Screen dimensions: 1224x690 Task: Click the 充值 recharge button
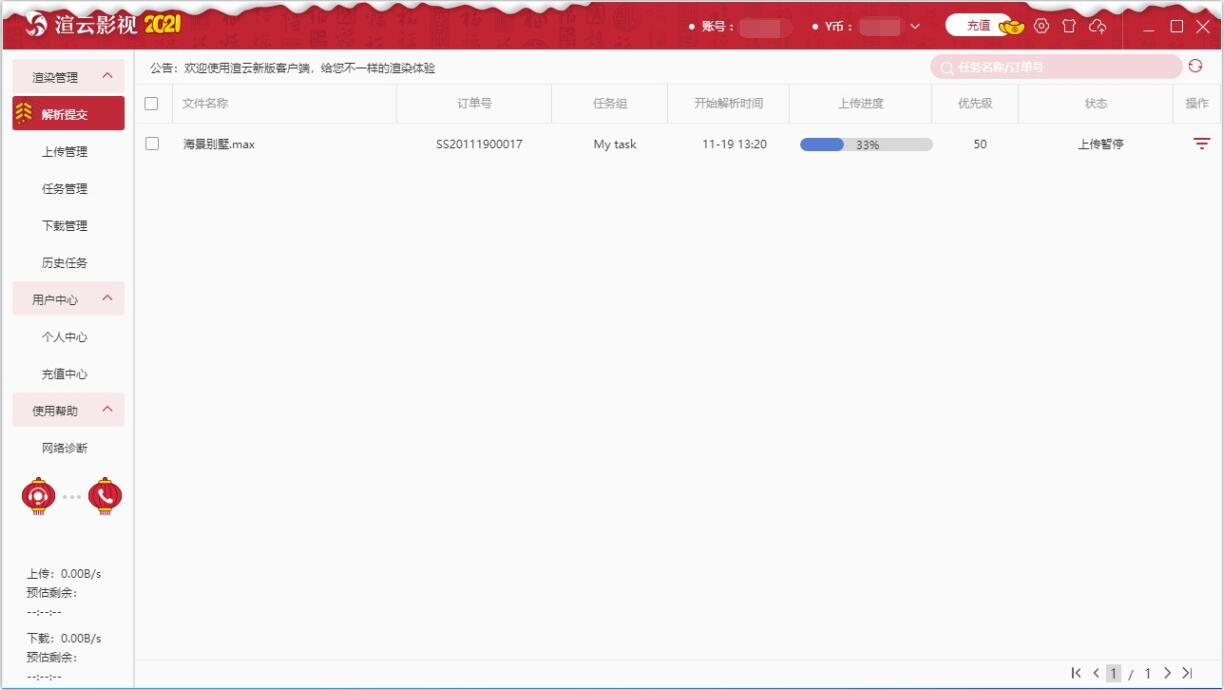tap(978, 26)
